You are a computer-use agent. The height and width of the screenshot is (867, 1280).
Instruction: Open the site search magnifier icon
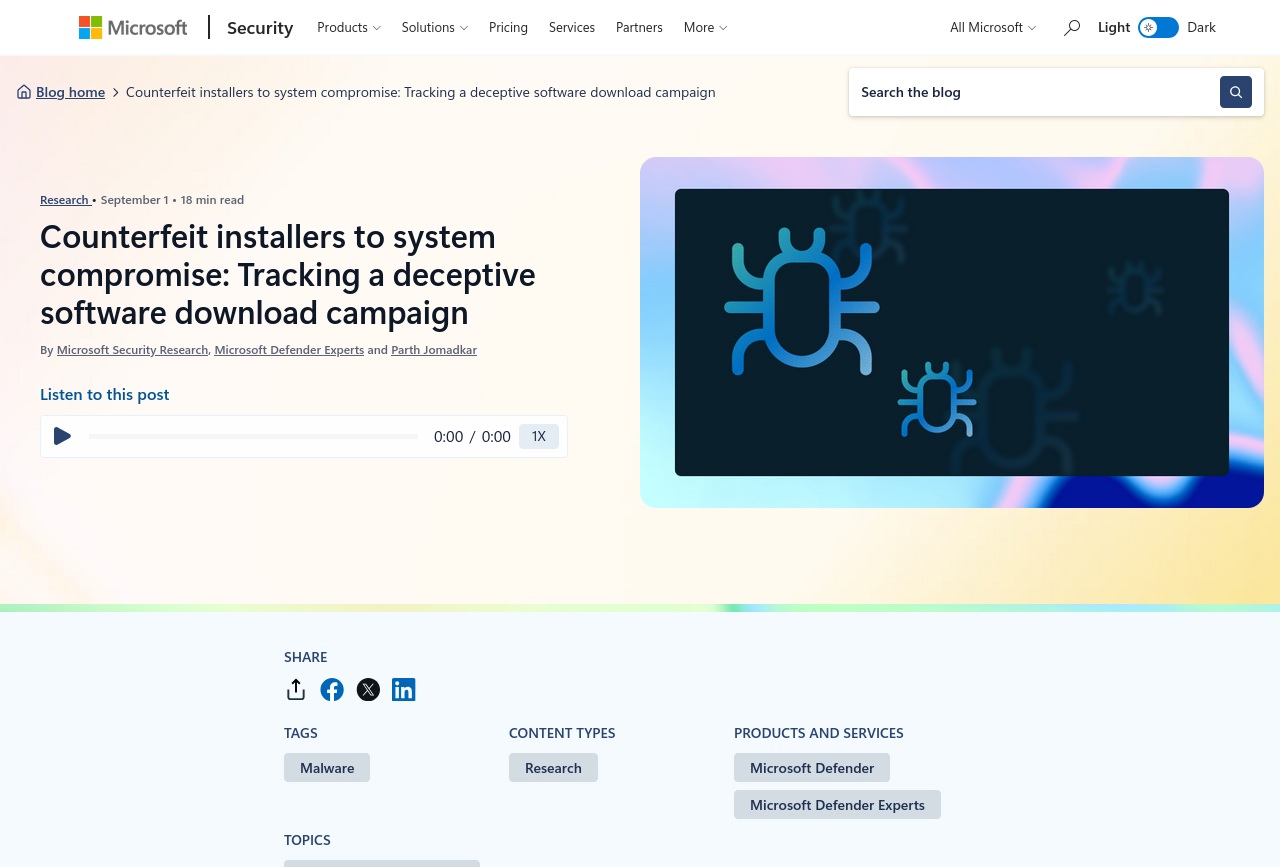click(1072, 27)
